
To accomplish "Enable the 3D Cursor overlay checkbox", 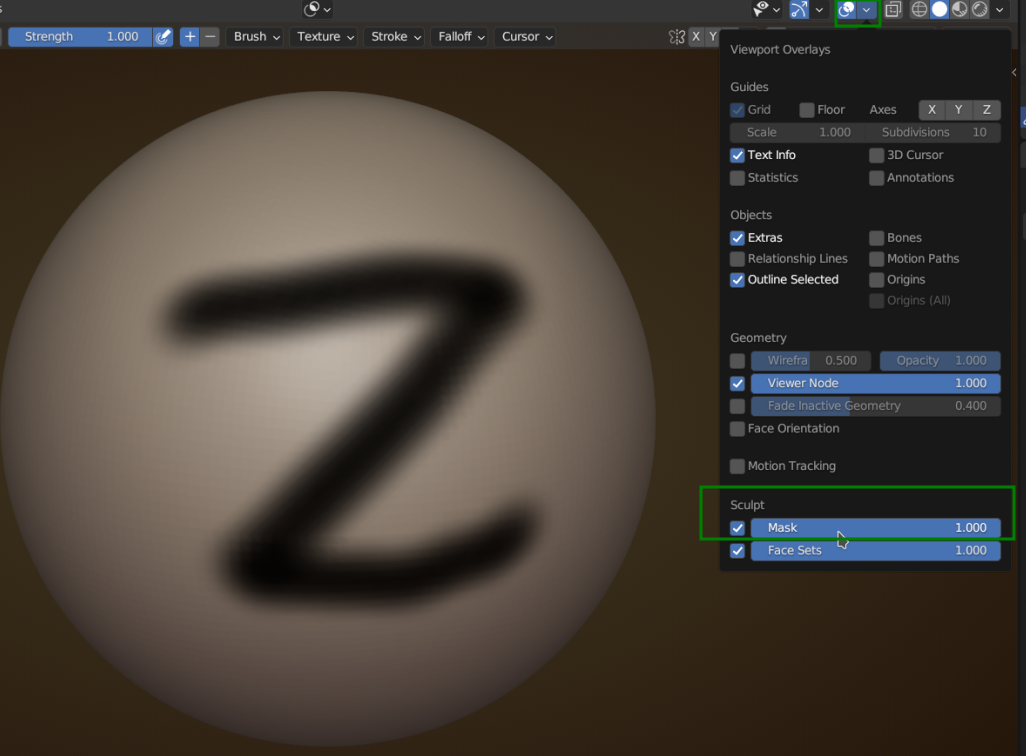I will [877, 155].
